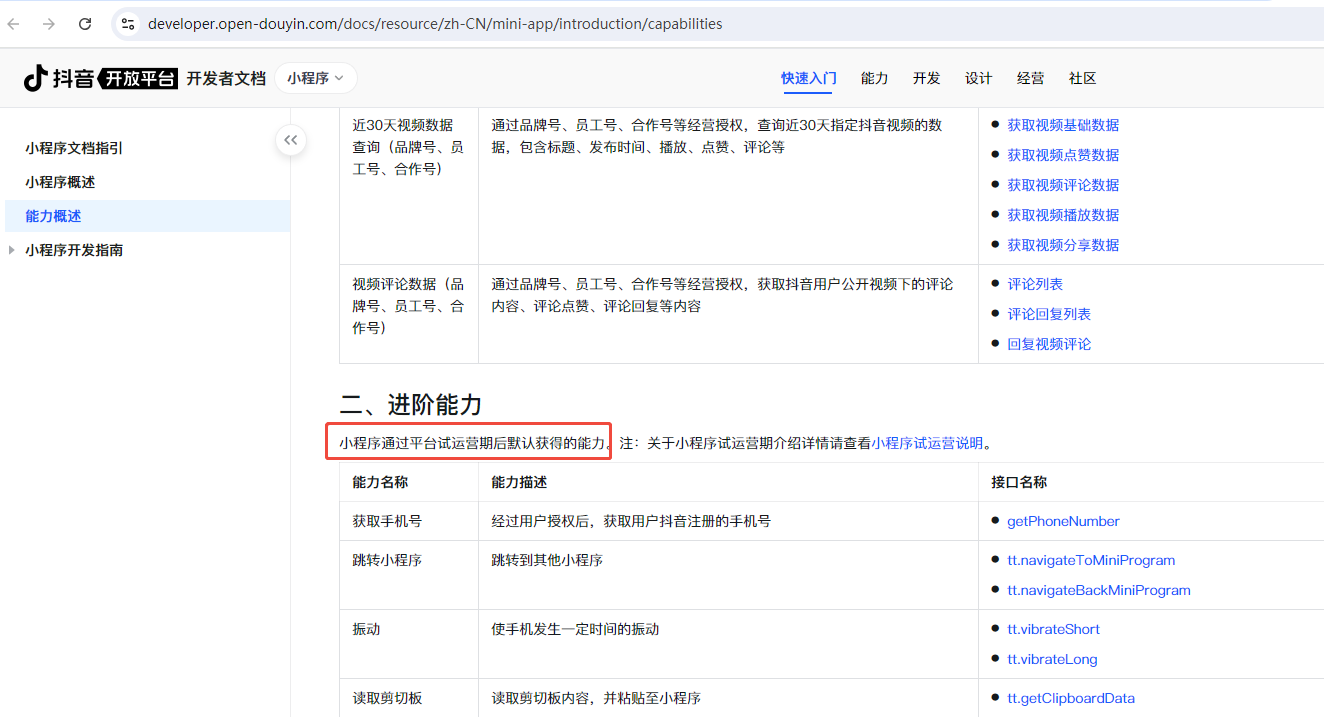Open the 小程序开发指南 sidebar section
The height and width of the screenshot is (717, 1324).
click(x=74, y=250)
